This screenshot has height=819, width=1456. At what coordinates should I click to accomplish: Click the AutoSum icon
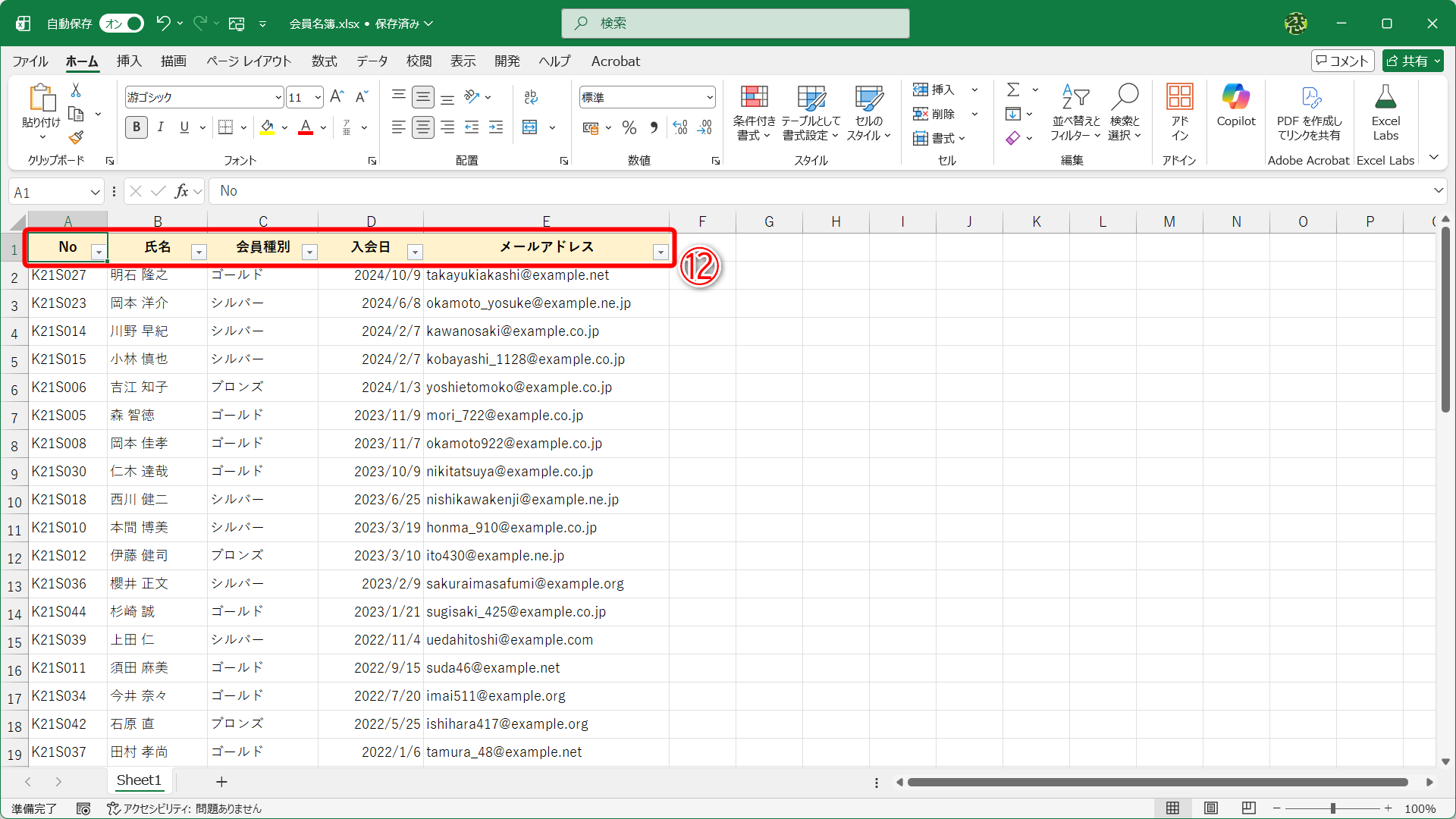(1015, 89)
